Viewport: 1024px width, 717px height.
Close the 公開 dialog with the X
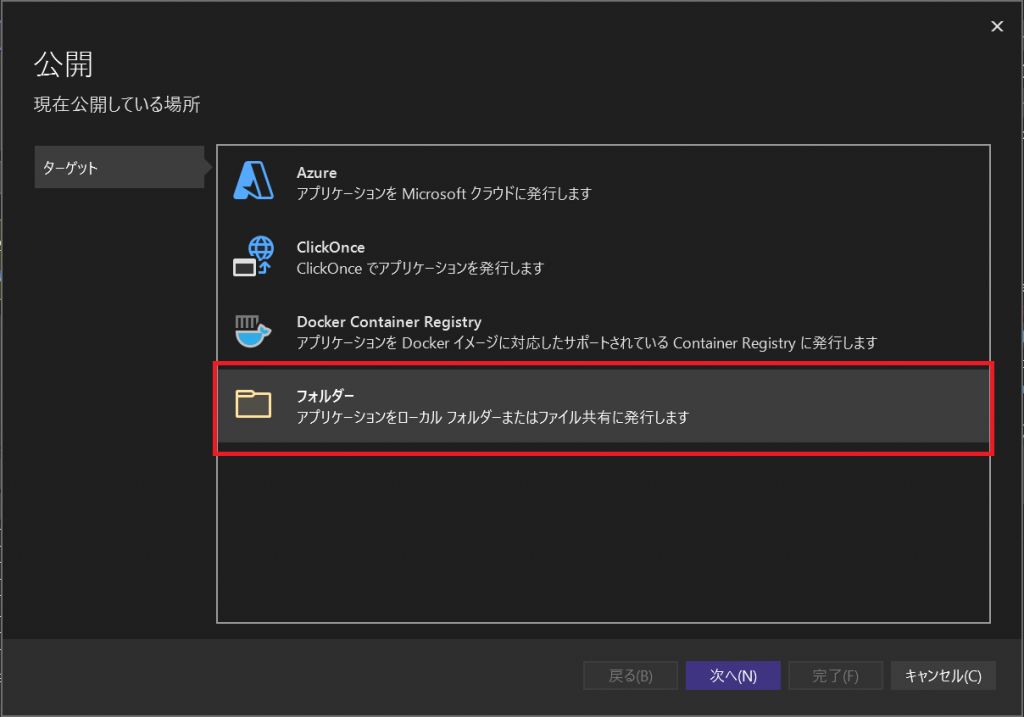(x=997, y=26)
